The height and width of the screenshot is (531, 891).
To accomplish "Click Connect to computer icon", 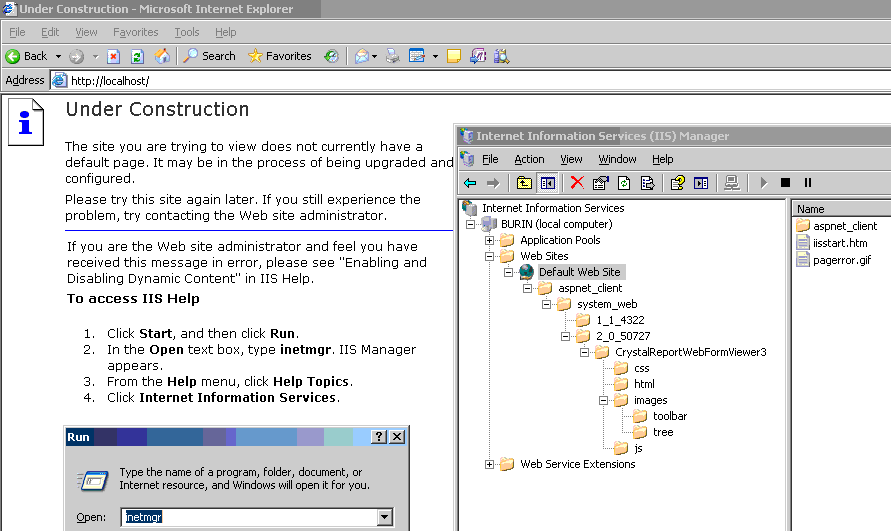I will pos(732,183).
